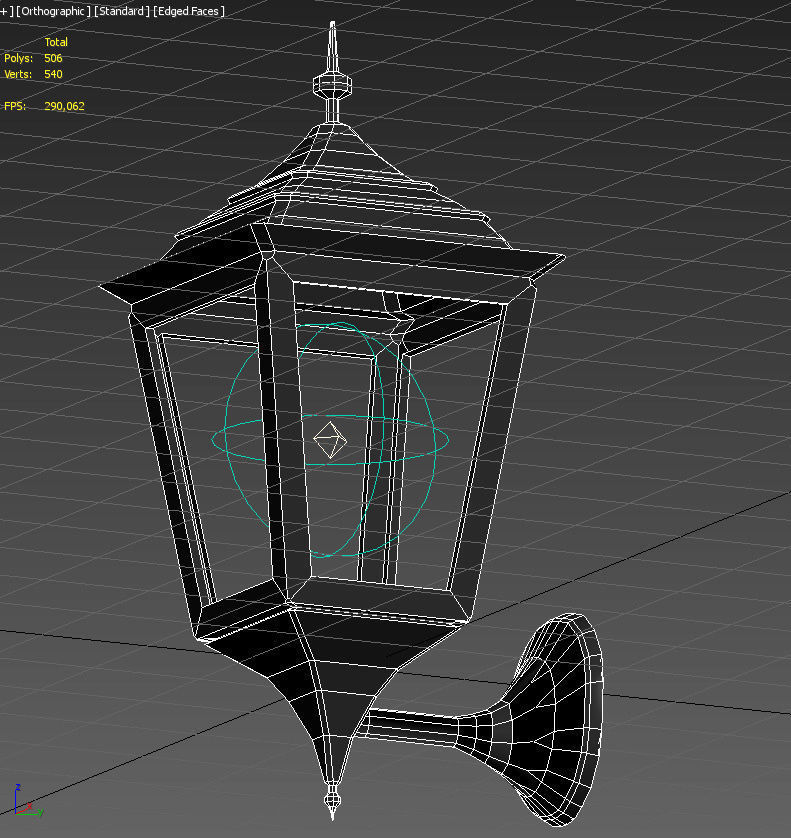Open the [Orthographic] viewport view menu

point(53,11)
